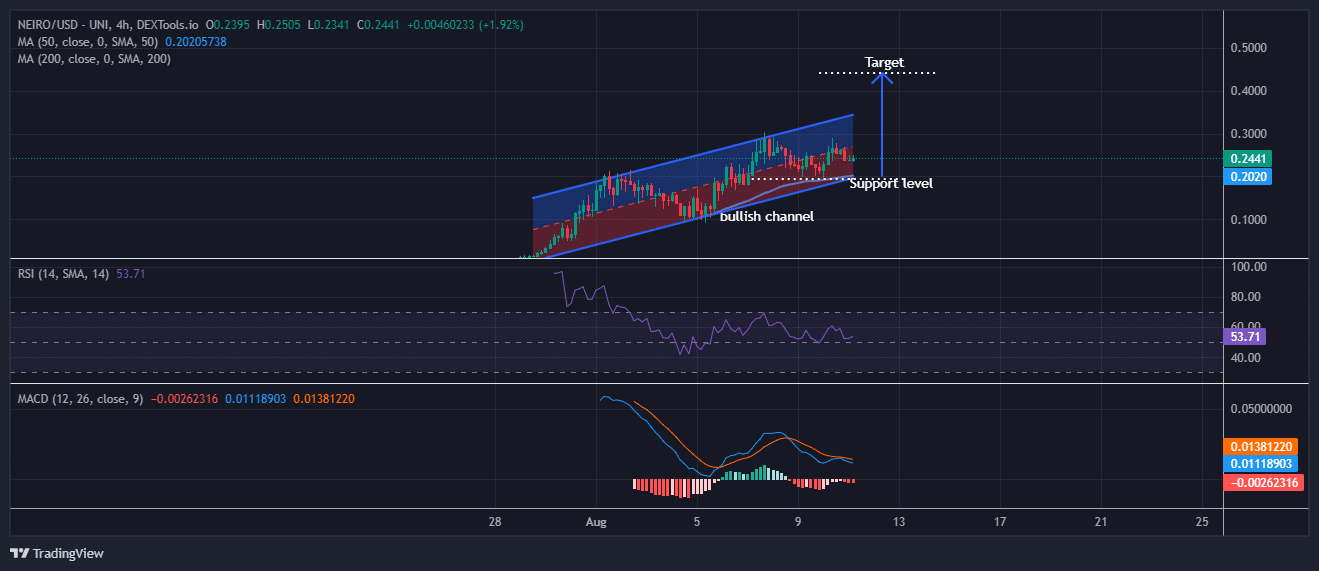Click the MA 50 indicator label

click(x=90, y=42)
